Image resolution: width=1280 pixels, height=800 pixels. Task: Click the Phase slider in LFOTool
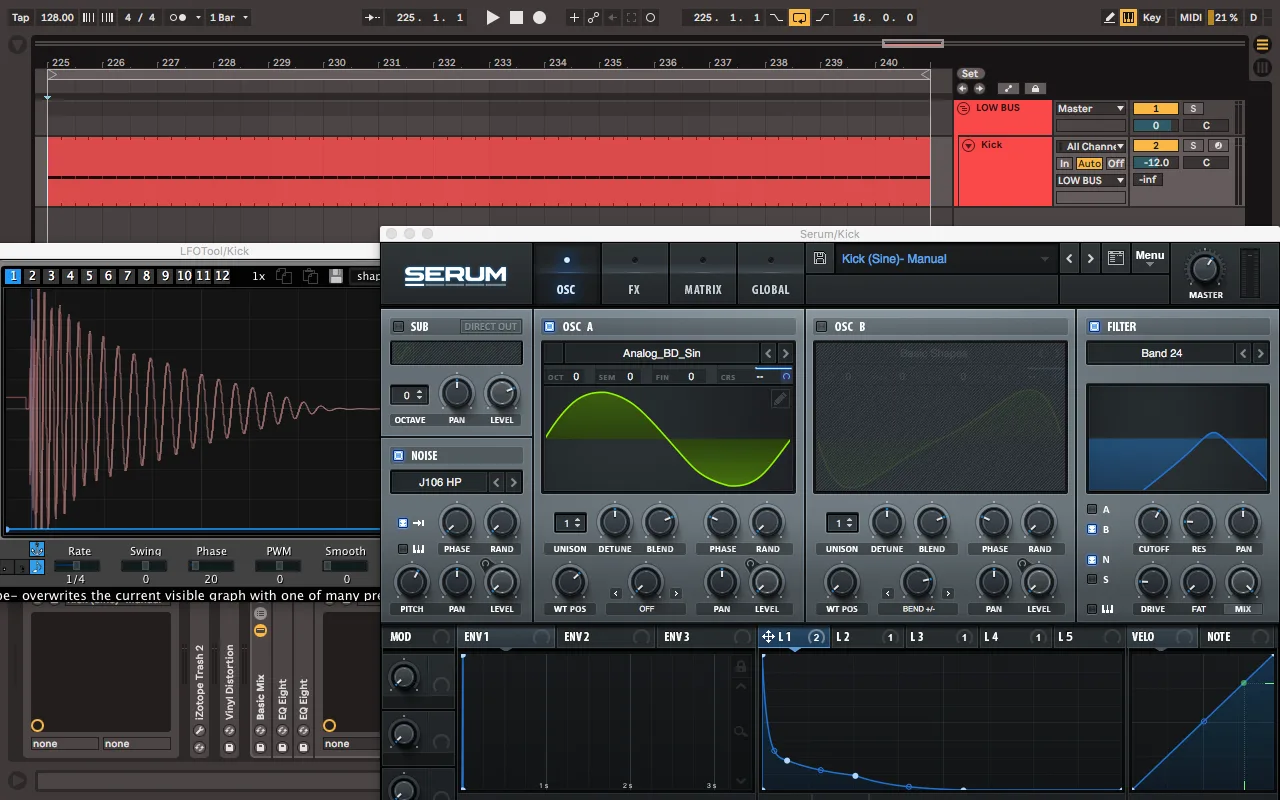[211, 566]
